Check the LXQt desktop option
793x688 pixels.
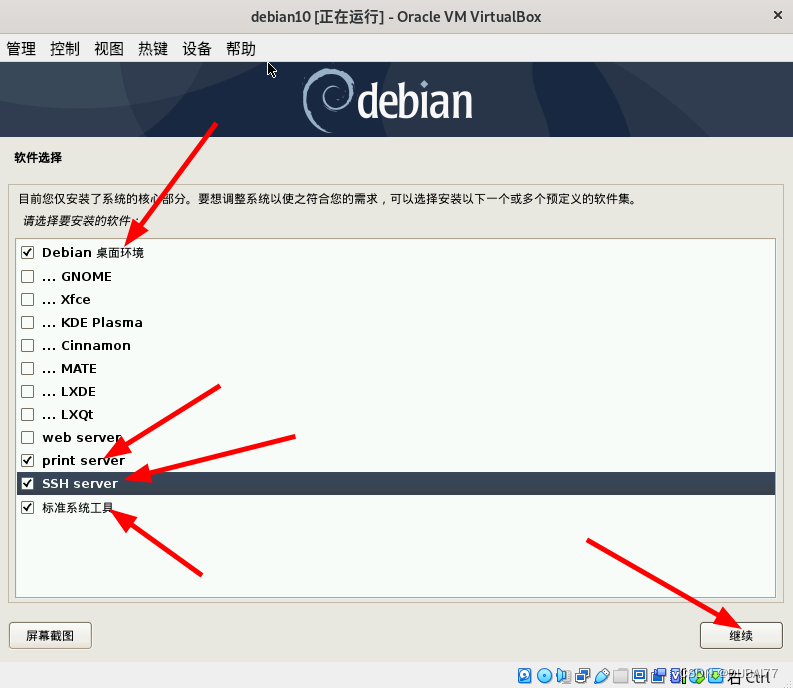click(x=27, y=414)
